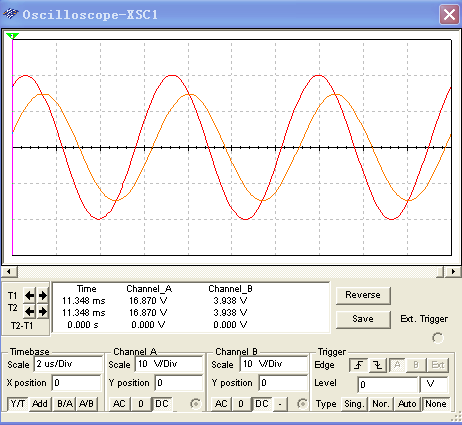Click the Save button

pos(363,319)
